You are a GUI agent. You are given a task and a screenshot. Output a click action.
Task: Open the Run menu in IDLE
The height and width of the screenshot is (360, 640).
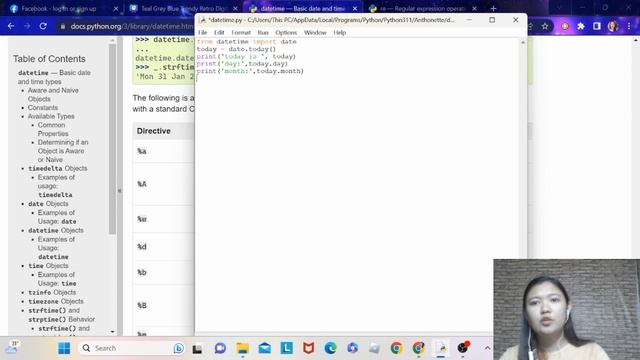(x=263, y=33)
